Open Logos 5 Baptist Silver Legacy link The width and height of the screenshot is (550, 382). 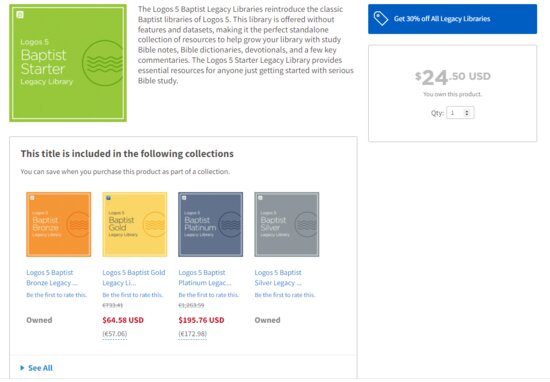click(x=278, y=277)
